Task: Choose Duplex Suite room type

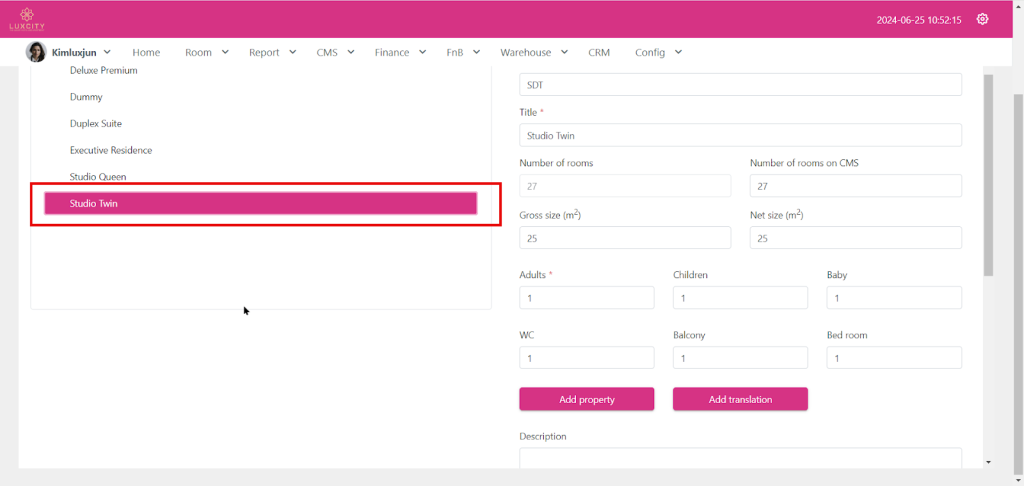Action: click(96, 124)
